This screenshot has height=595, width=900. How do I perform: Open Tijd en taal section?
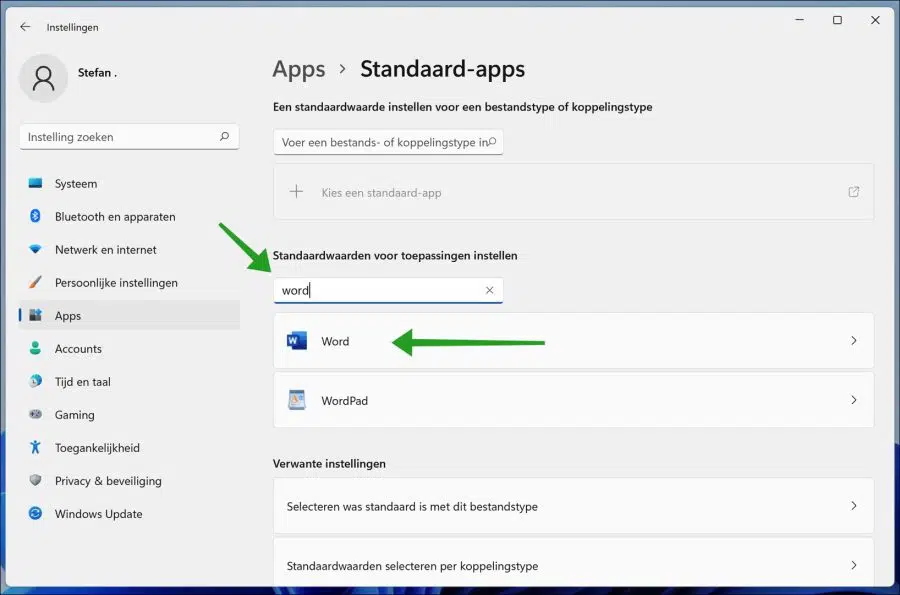point(130,382)
